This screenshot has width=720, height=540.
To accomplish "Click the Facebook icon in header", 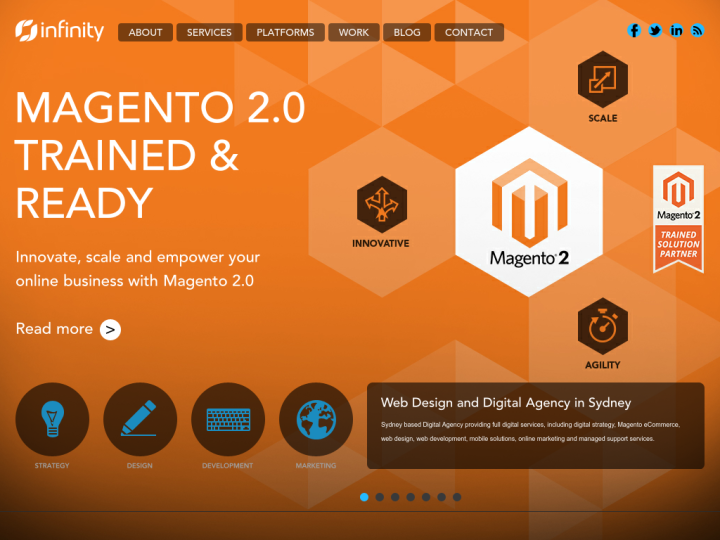I will click(x=634, y=31).
